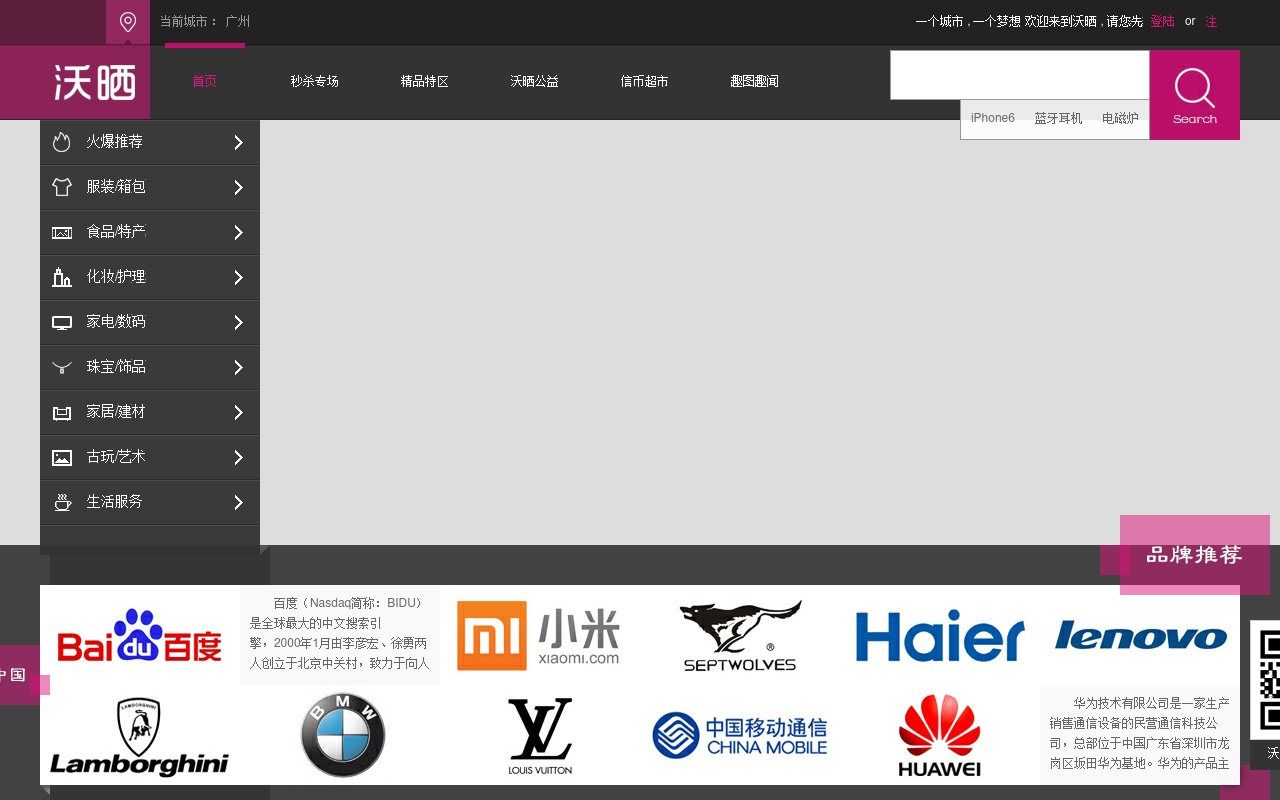Click the 生活服务 category label
1280x800 pixels.
pyautogui.click(x=114, y=502)
